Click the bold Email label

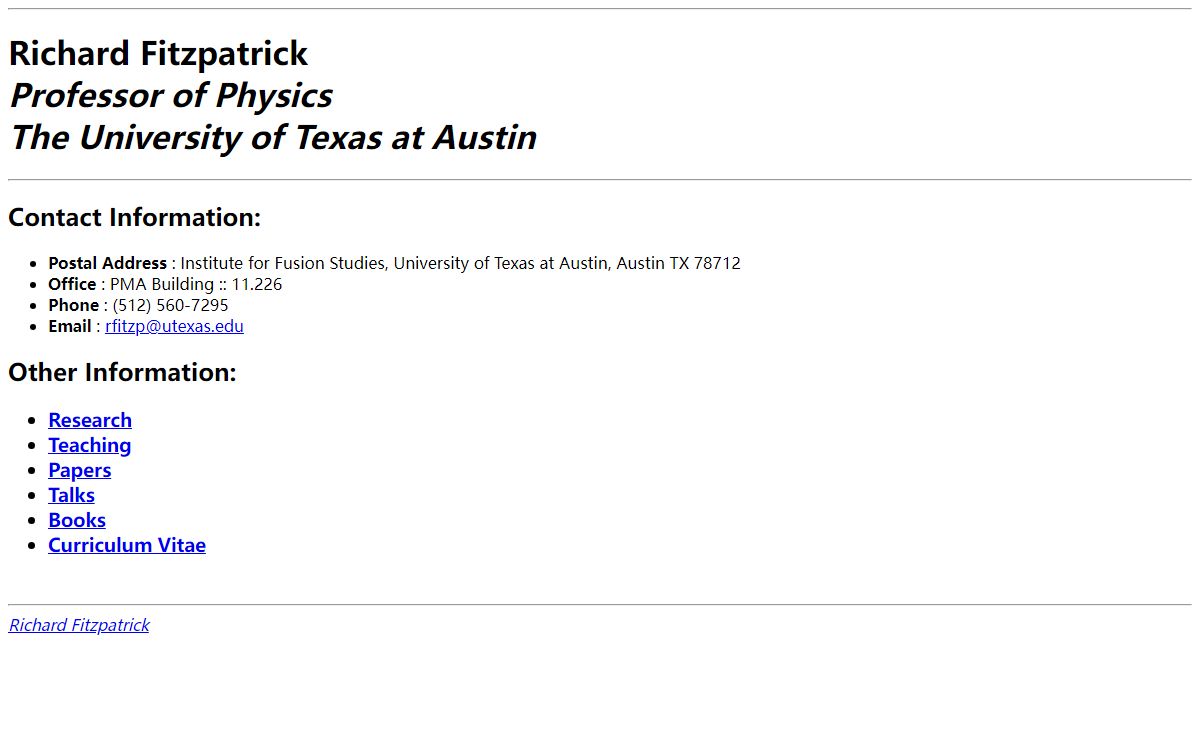click(70, 326)
